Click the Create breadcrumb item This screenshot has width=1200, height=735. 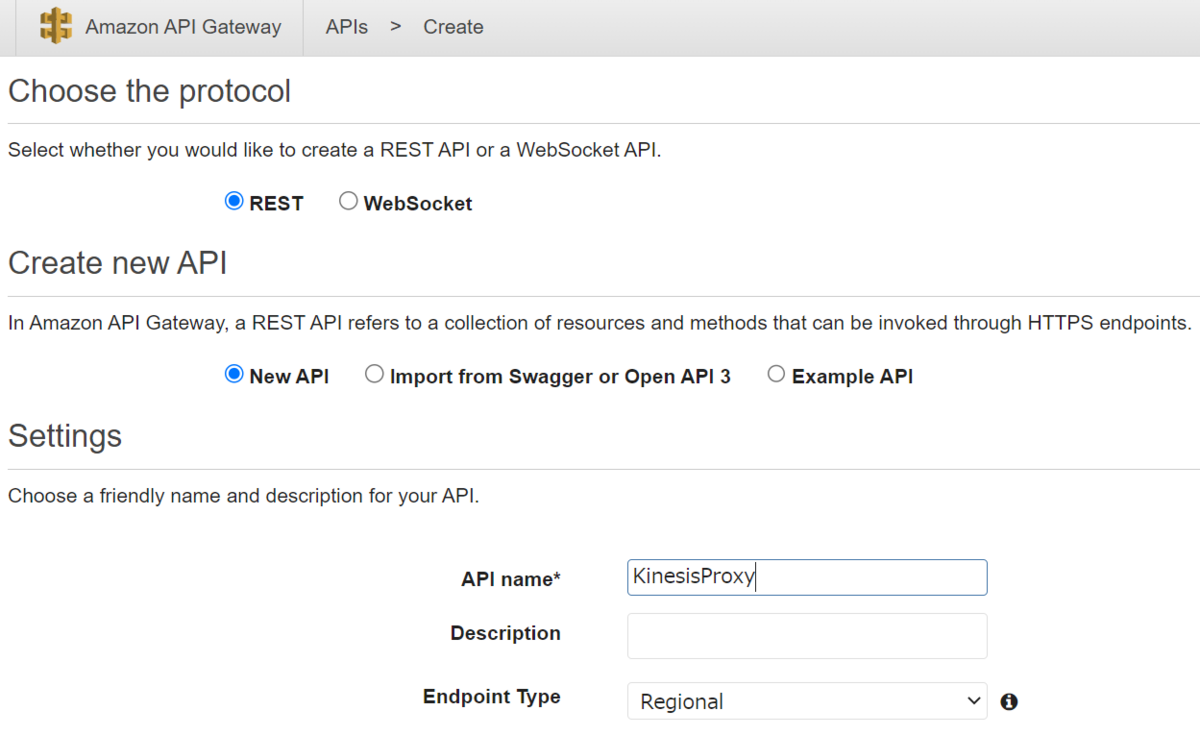pyautogui.click(x=453, y=27)
